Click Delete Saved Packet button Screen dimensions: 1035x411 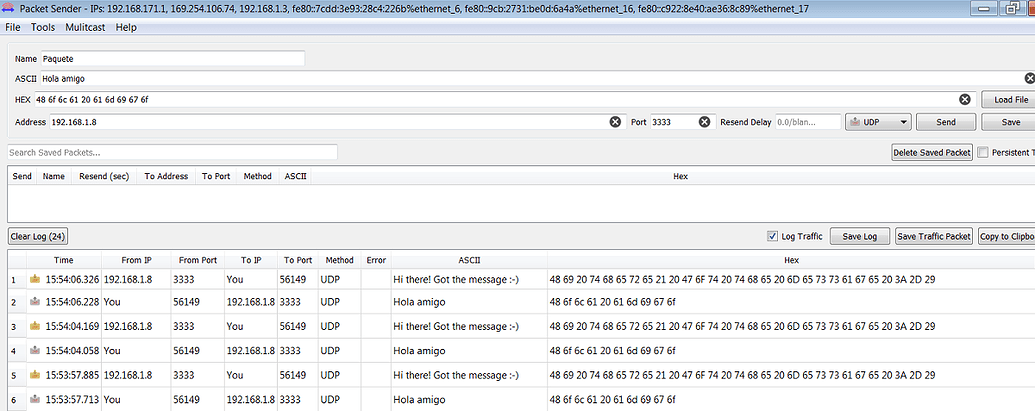(x=931, y=153)
